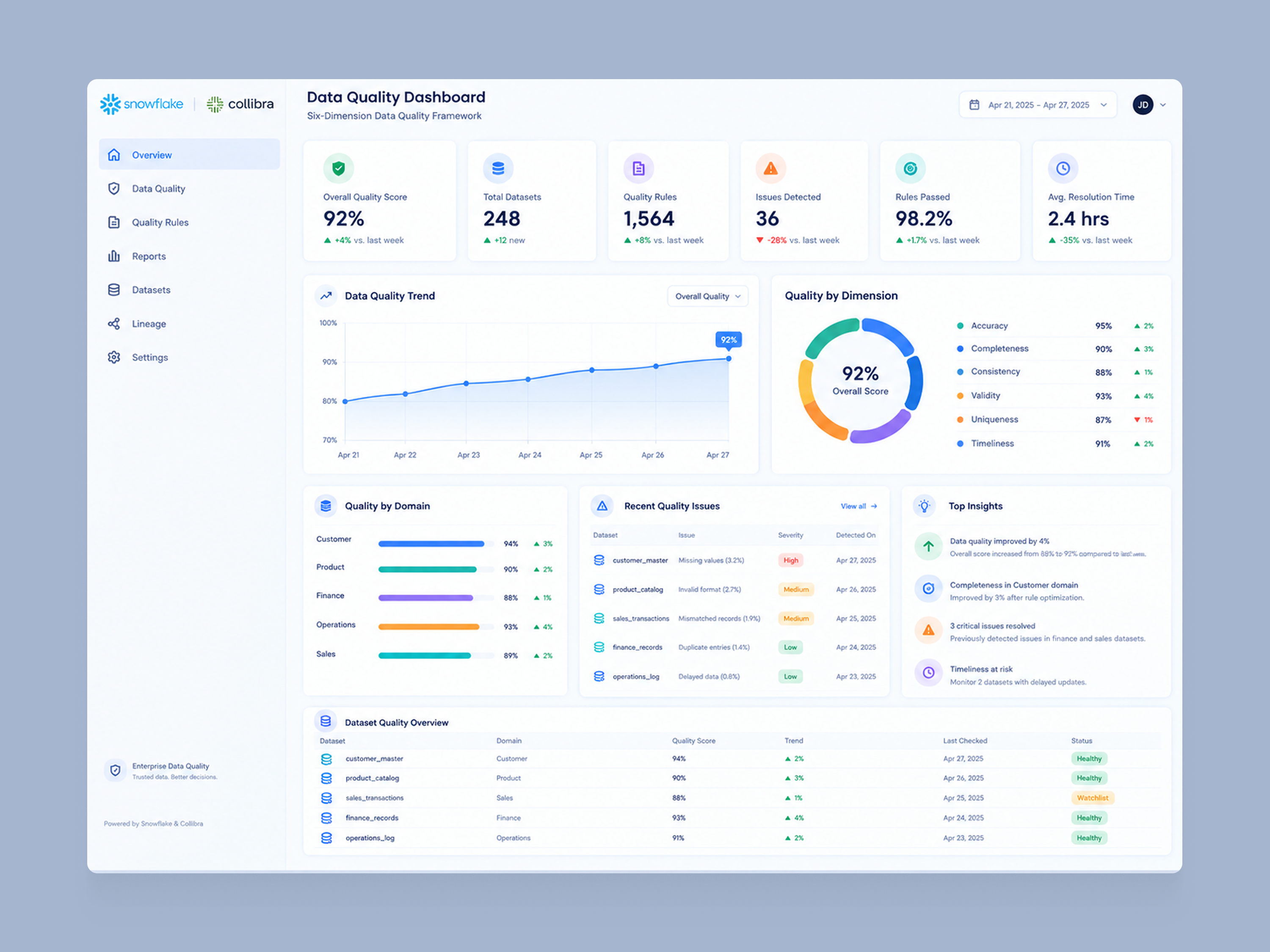Click the Operations domain orange progress bar

coord(436,627)
